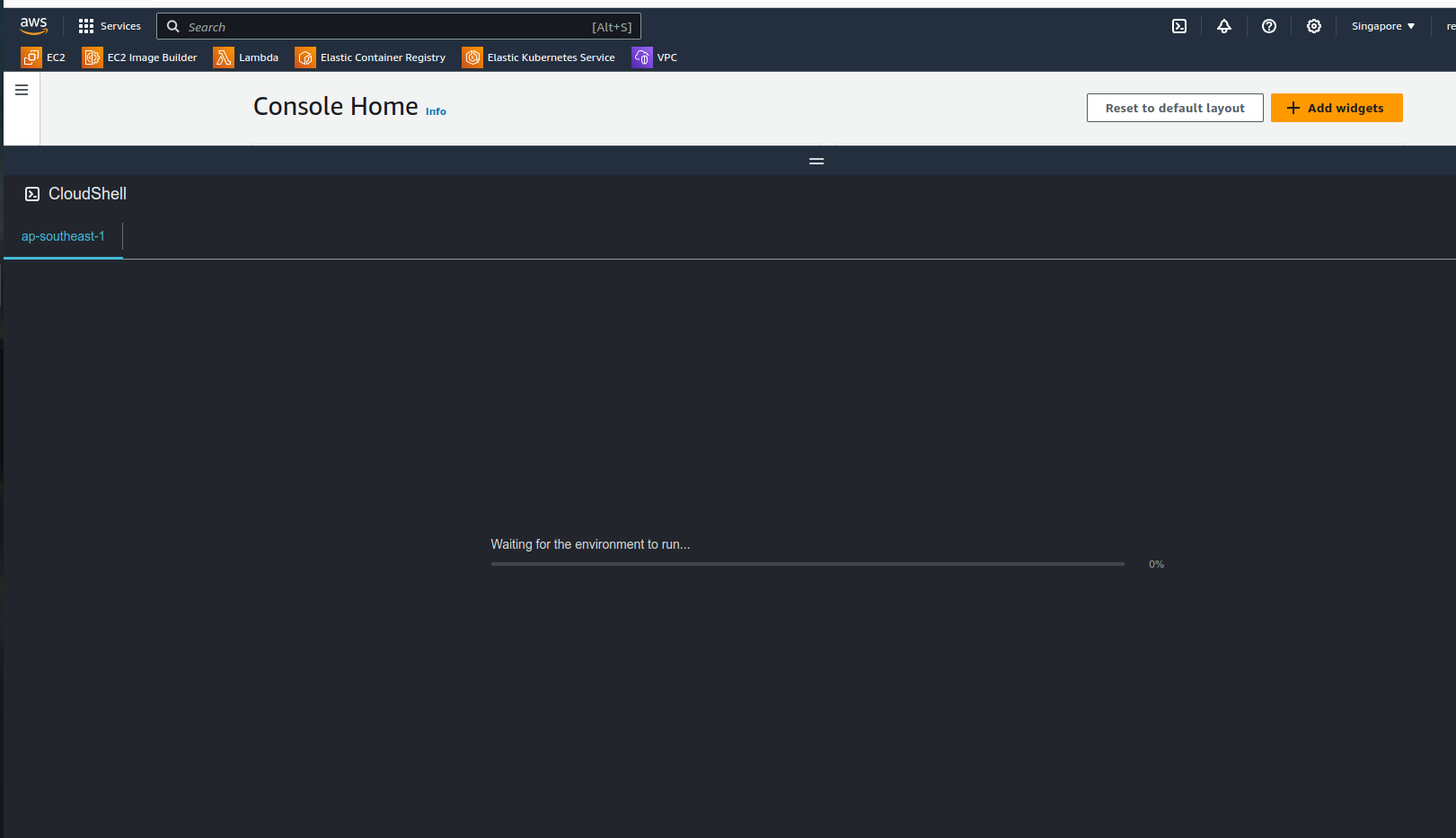Click the 'Waiting for the environment to run...' text

[x=590, y=544]
